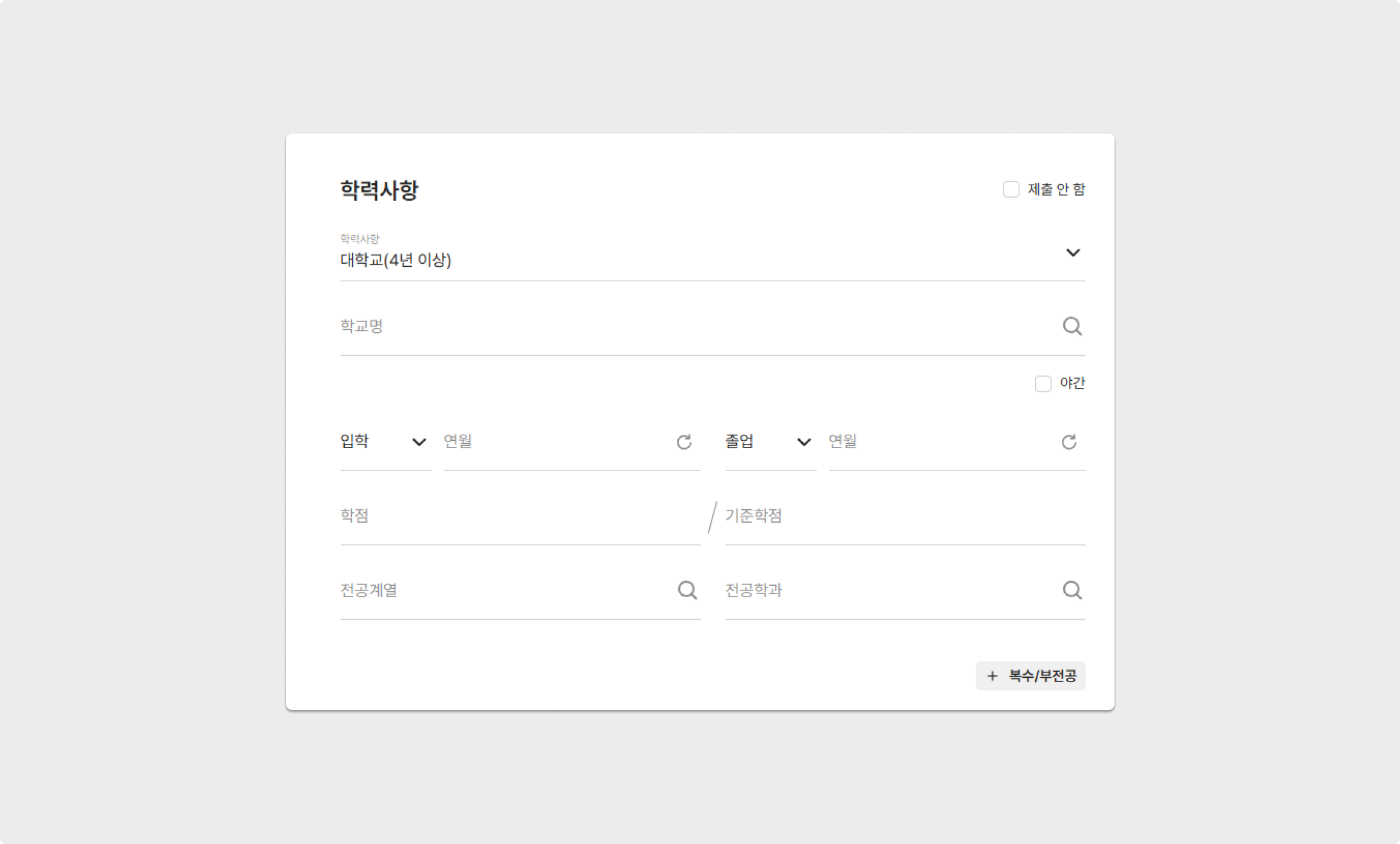Viewport: 1400px width, 844px height.
Task: Expand the 대학교(4년 이상) education dropdown arrow
Action: (x=1072, y=253)
